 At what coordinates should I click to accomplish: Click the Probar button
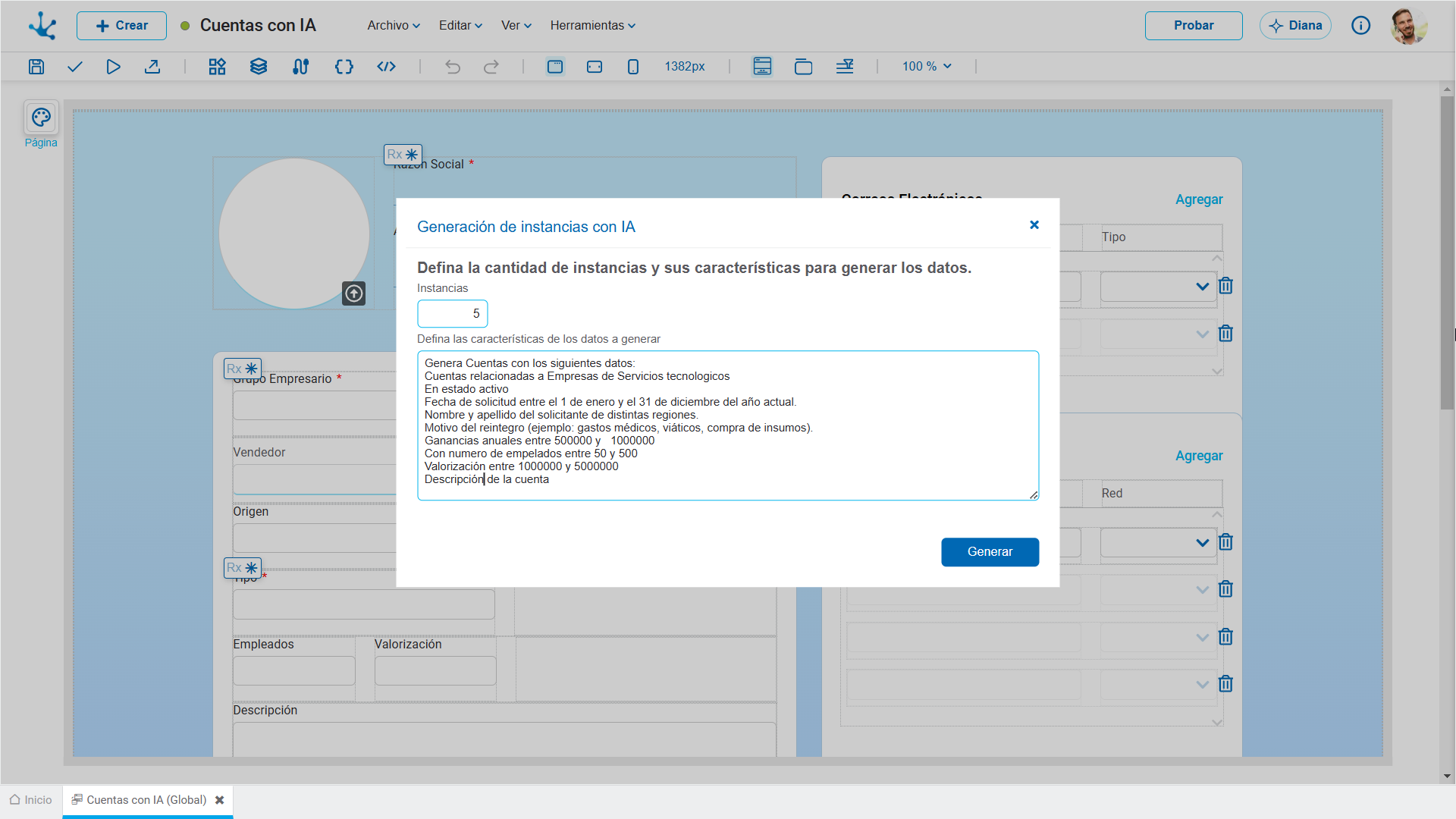[x=1194, y=26]
